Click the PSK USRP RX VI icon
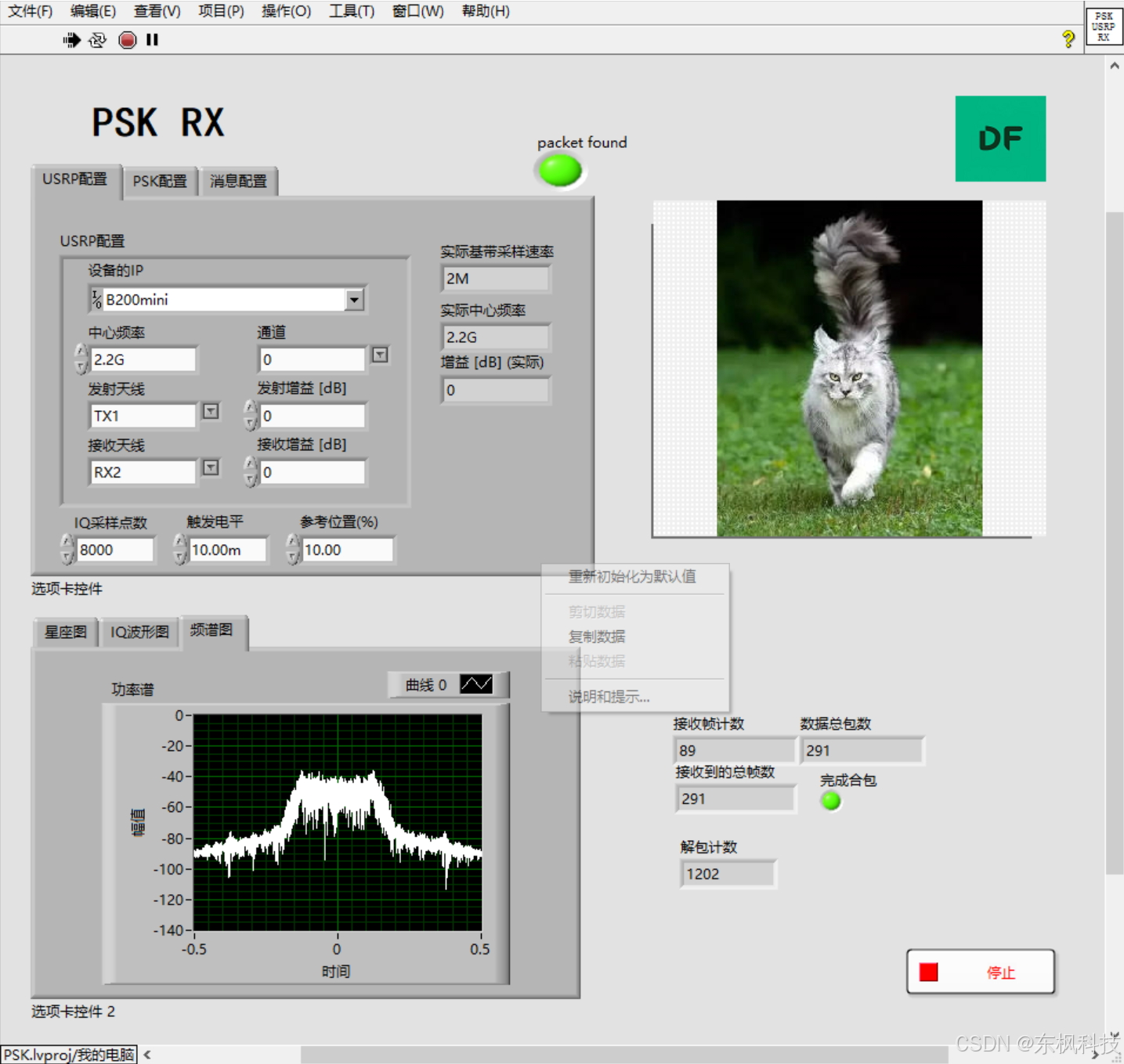Image resolution: width=1124 pixels, height=1064 pixels. point(1104,26)
